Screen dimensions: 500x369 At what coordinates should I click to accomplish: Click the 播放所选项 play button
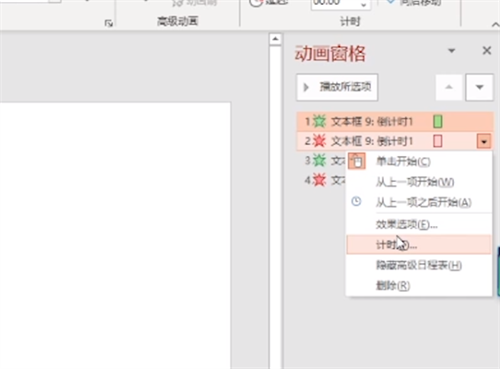337,87
